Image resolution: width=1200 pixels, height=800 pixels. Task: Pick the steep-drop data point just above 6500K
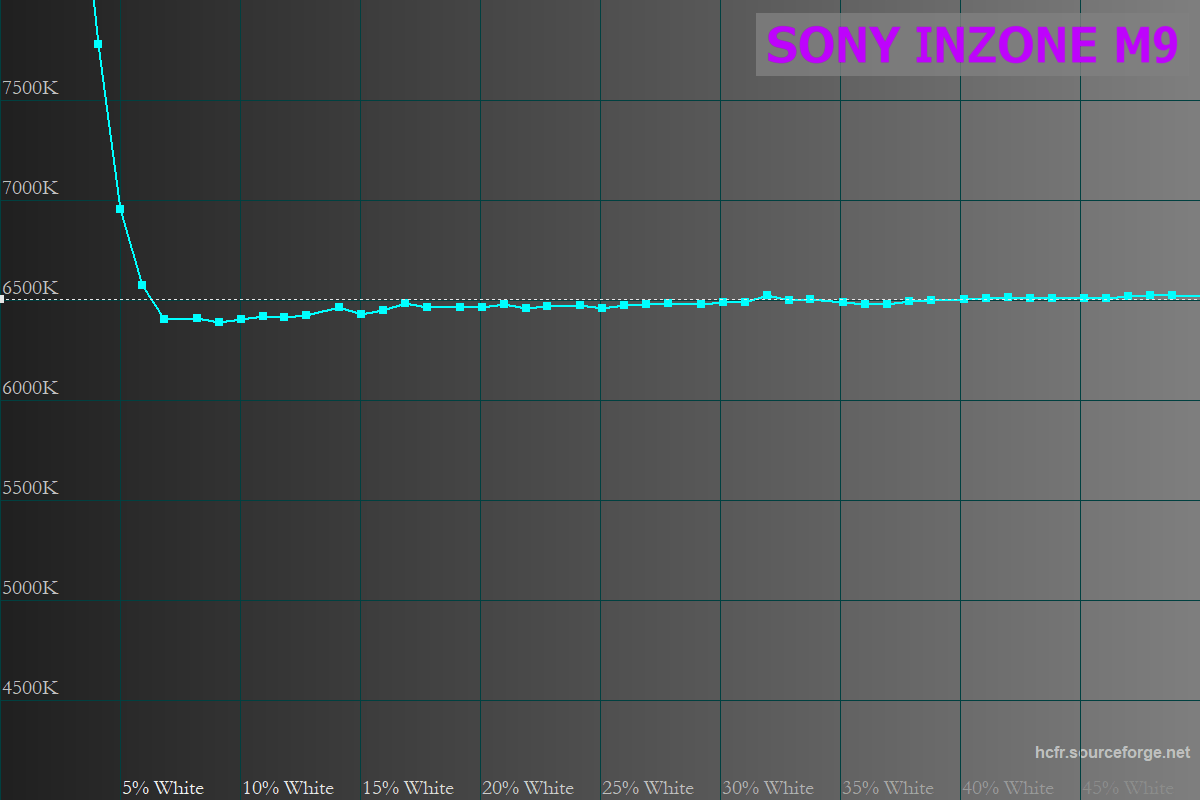click(142, 285)
